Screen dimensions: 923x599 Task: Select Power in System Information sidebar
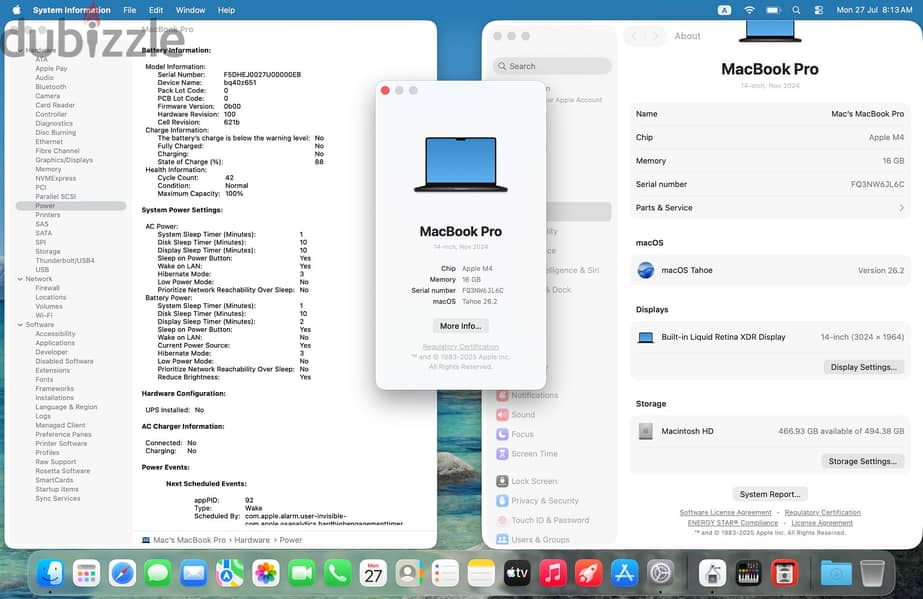tap(71, 206)
